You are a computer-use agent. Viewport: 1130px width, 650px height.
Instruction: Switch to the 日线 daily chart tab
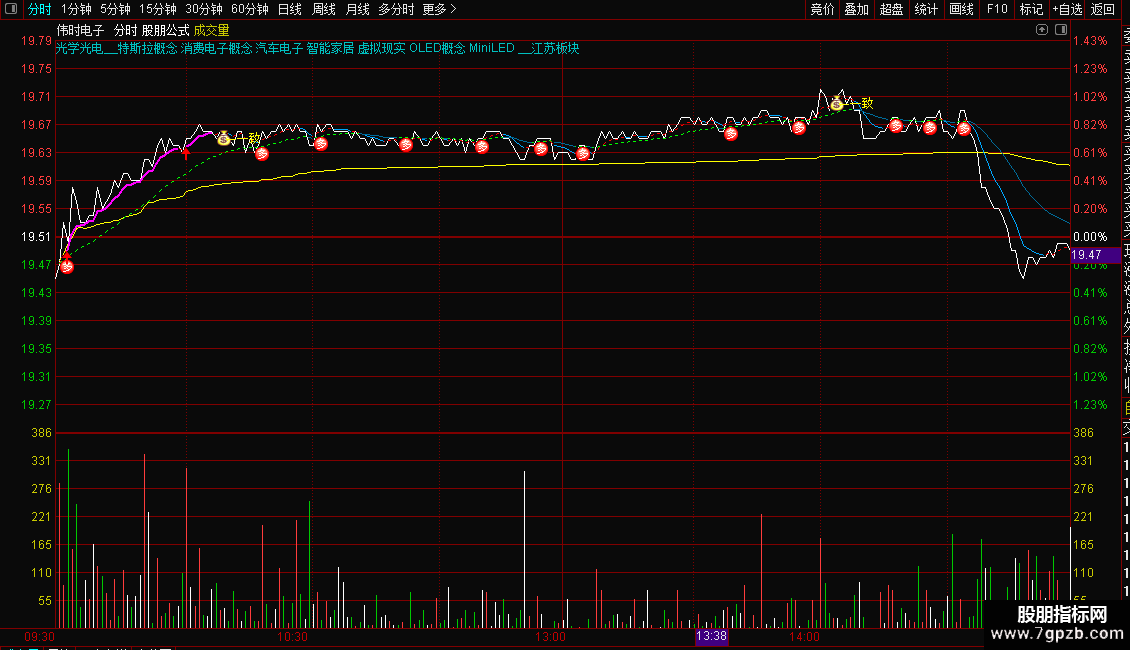(290, 9)
